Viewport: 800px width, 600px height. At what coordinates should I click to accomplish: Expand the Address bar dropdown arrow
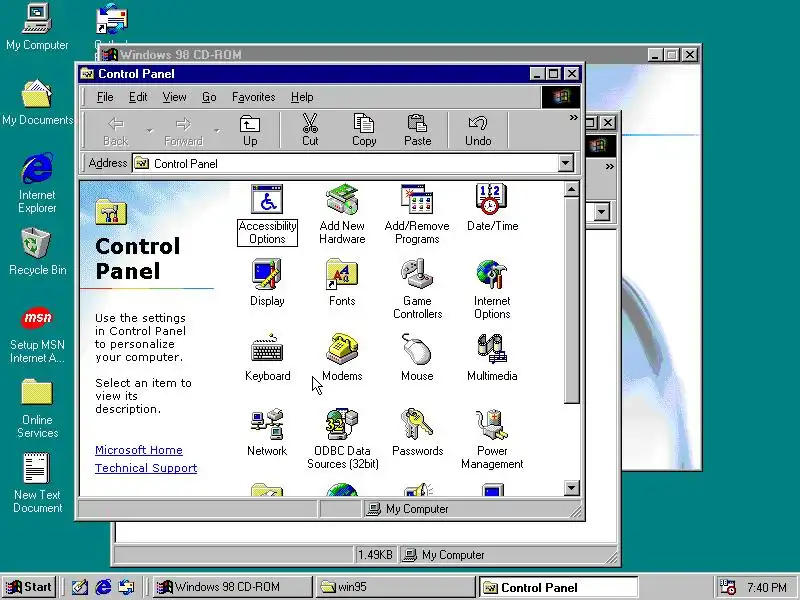point(565,163)
